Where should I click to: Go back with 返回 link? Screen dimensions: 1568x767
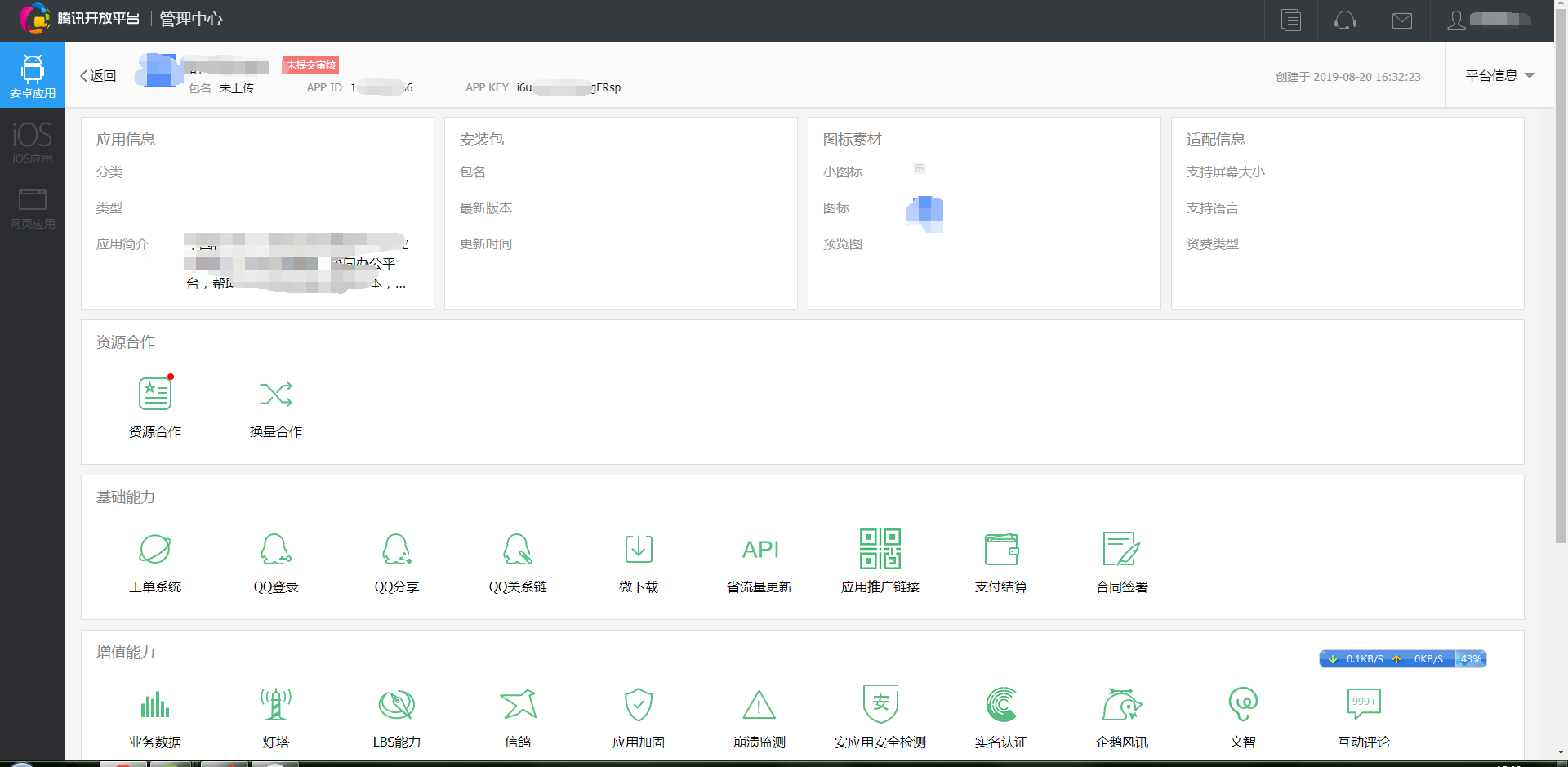click(x=98, y=76)
